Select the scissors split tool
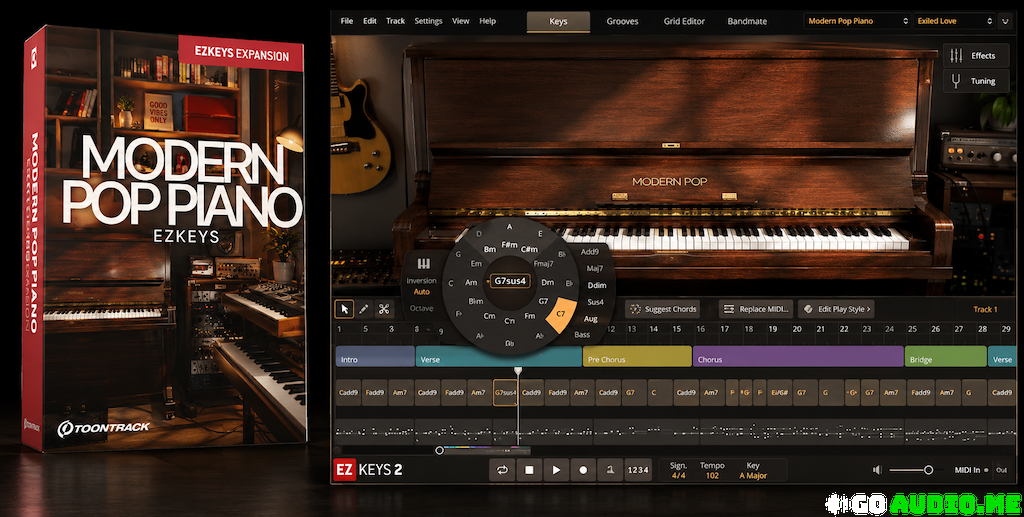Screen dimensions: 1024x517 pos(384,309)
